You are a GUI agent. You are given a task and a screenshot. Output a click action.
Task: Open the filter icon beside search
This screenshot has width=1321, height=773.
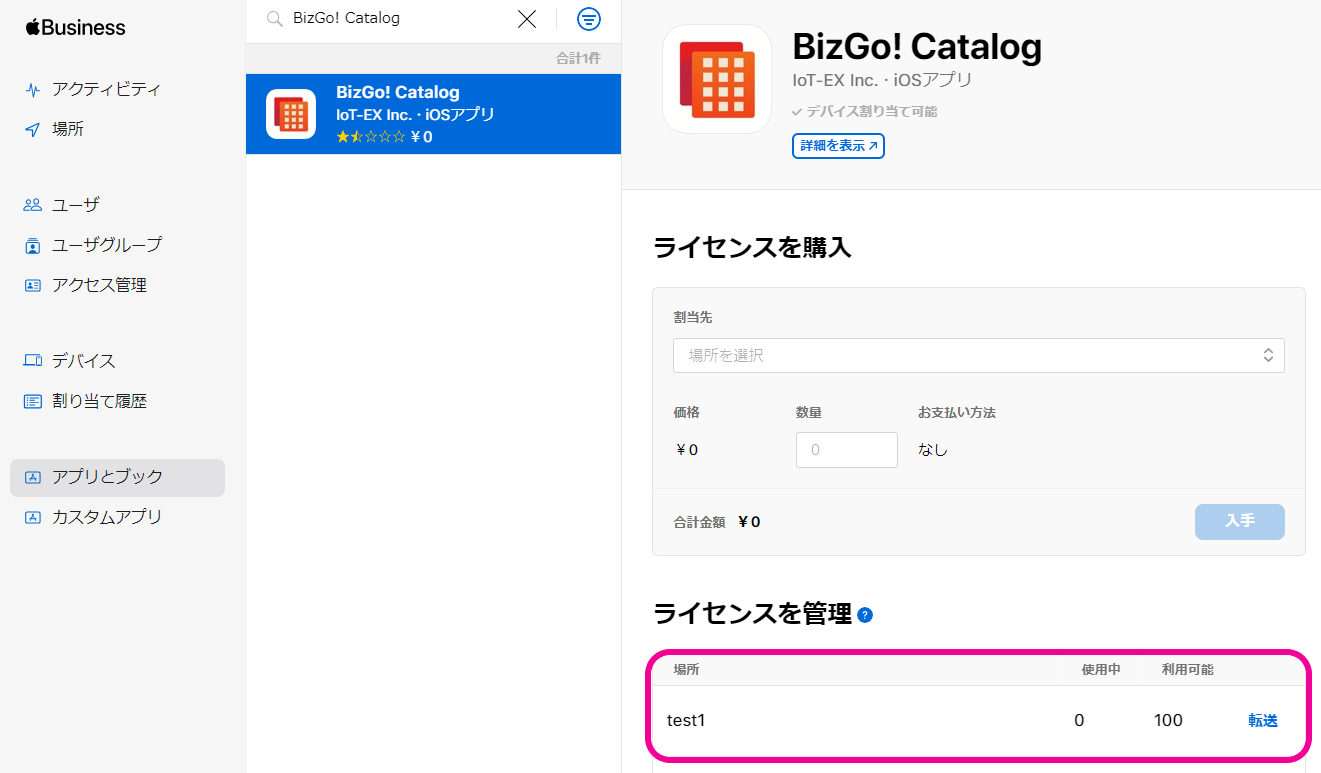pyautogui.click(x=589, y=19)
